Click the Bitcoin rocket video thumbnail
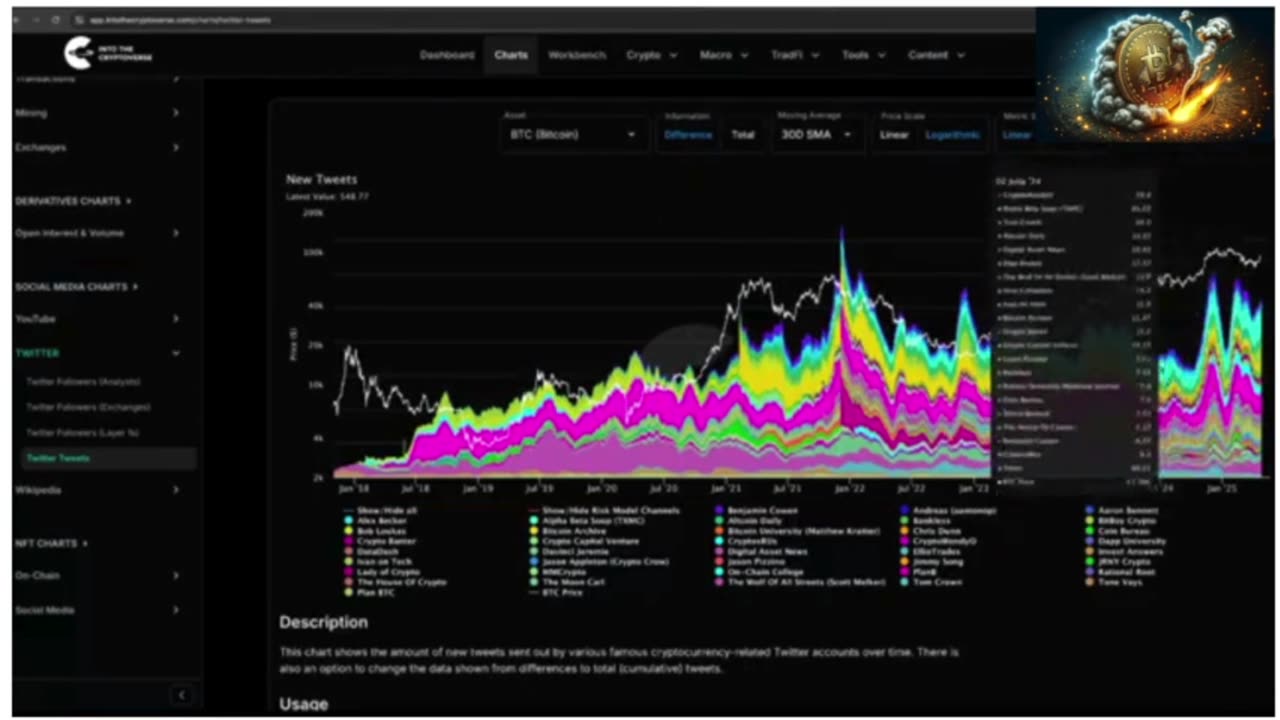This screenshot has width=1280, height=720. click(x=1155, y=75)
